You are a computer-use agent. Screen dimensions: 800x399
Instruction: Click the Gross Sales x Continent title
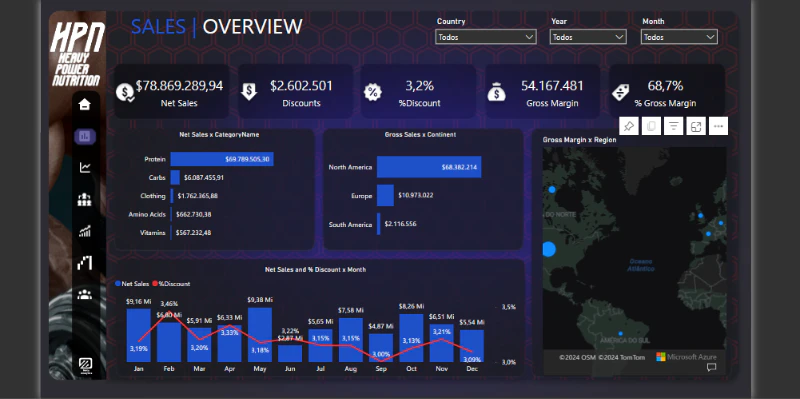[420, 135]
